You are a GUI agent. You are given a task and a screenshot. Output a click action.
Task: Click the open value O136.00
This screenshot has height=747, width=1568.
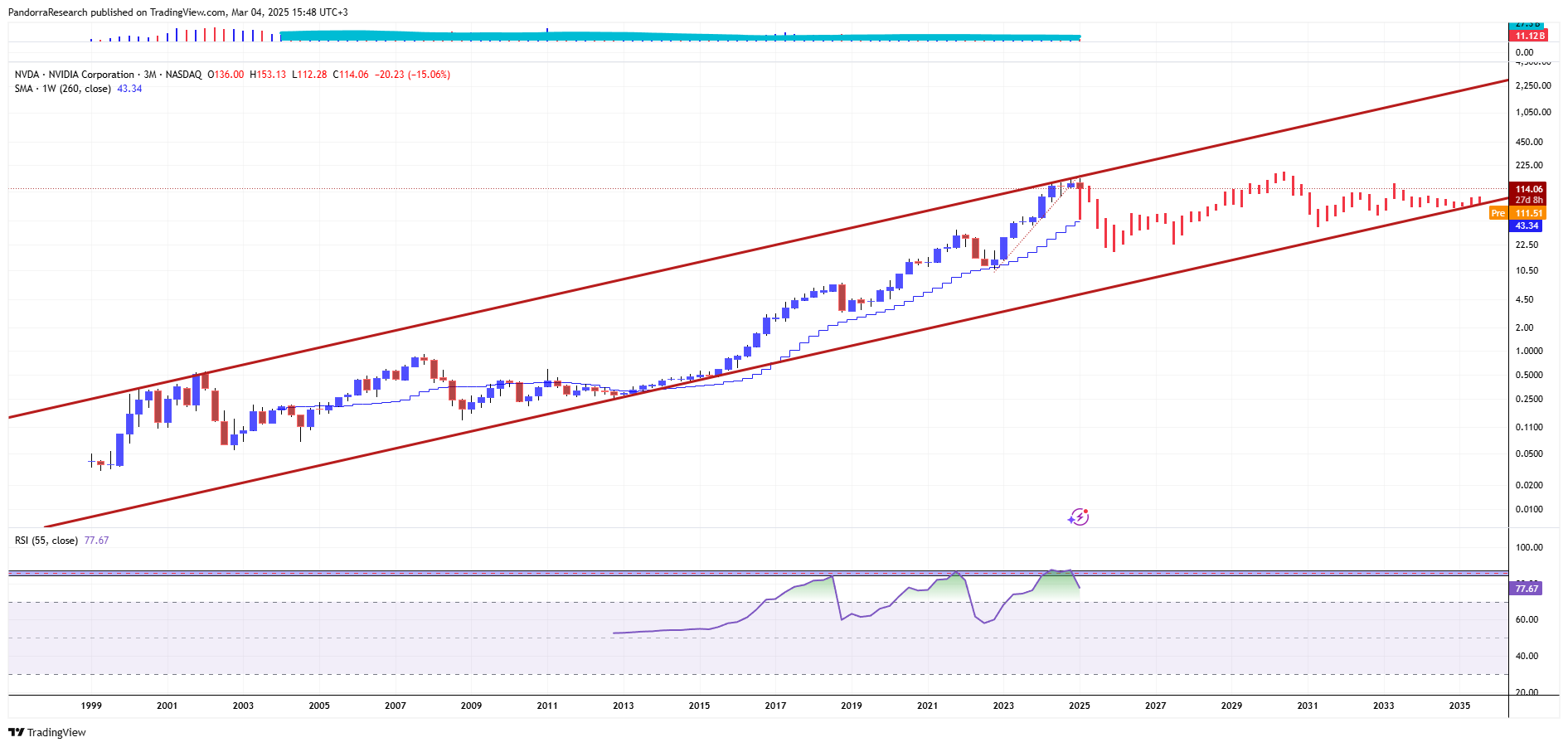[226, 75]
